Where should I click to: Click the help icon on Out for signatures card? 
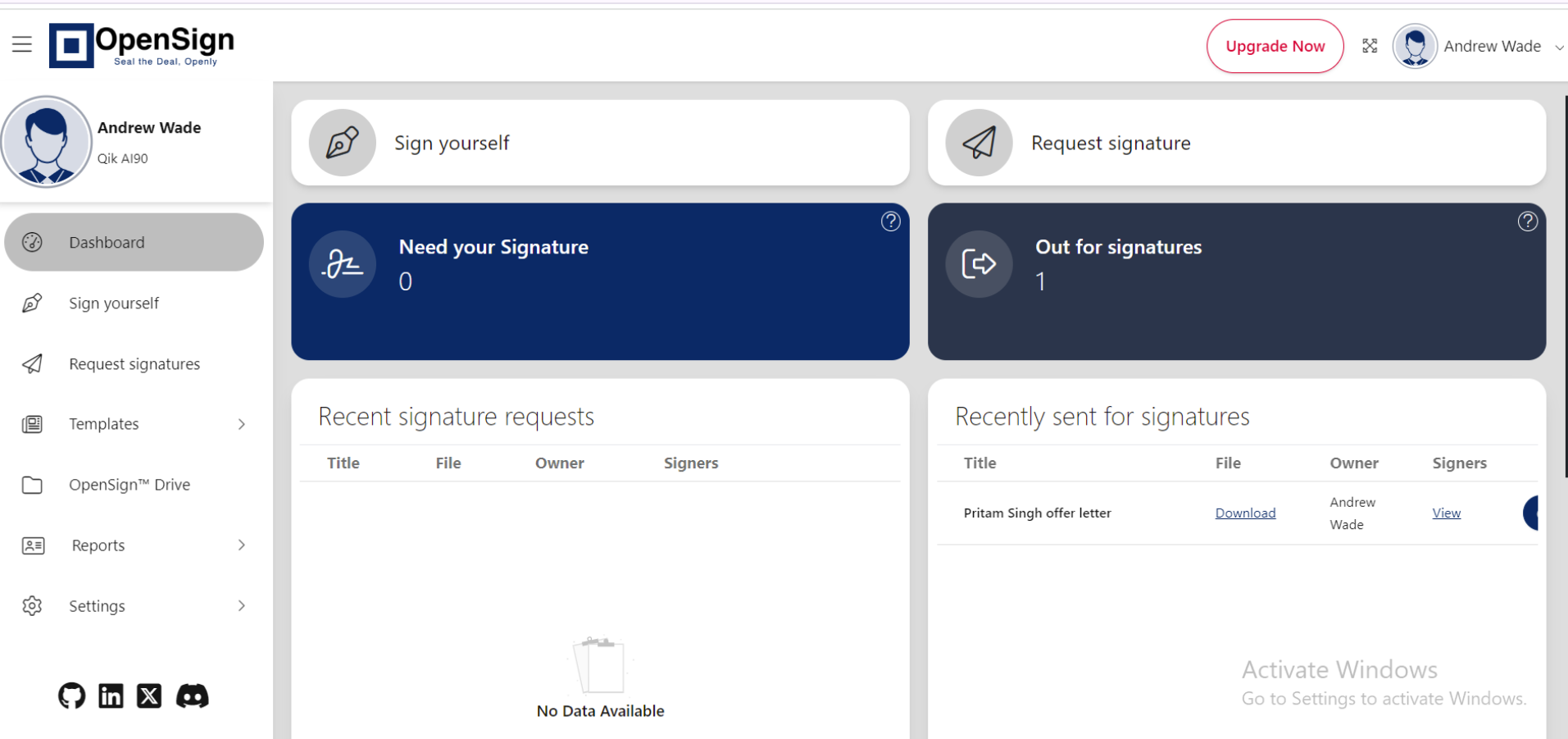pyautogui.click(x=1527, y=221)
